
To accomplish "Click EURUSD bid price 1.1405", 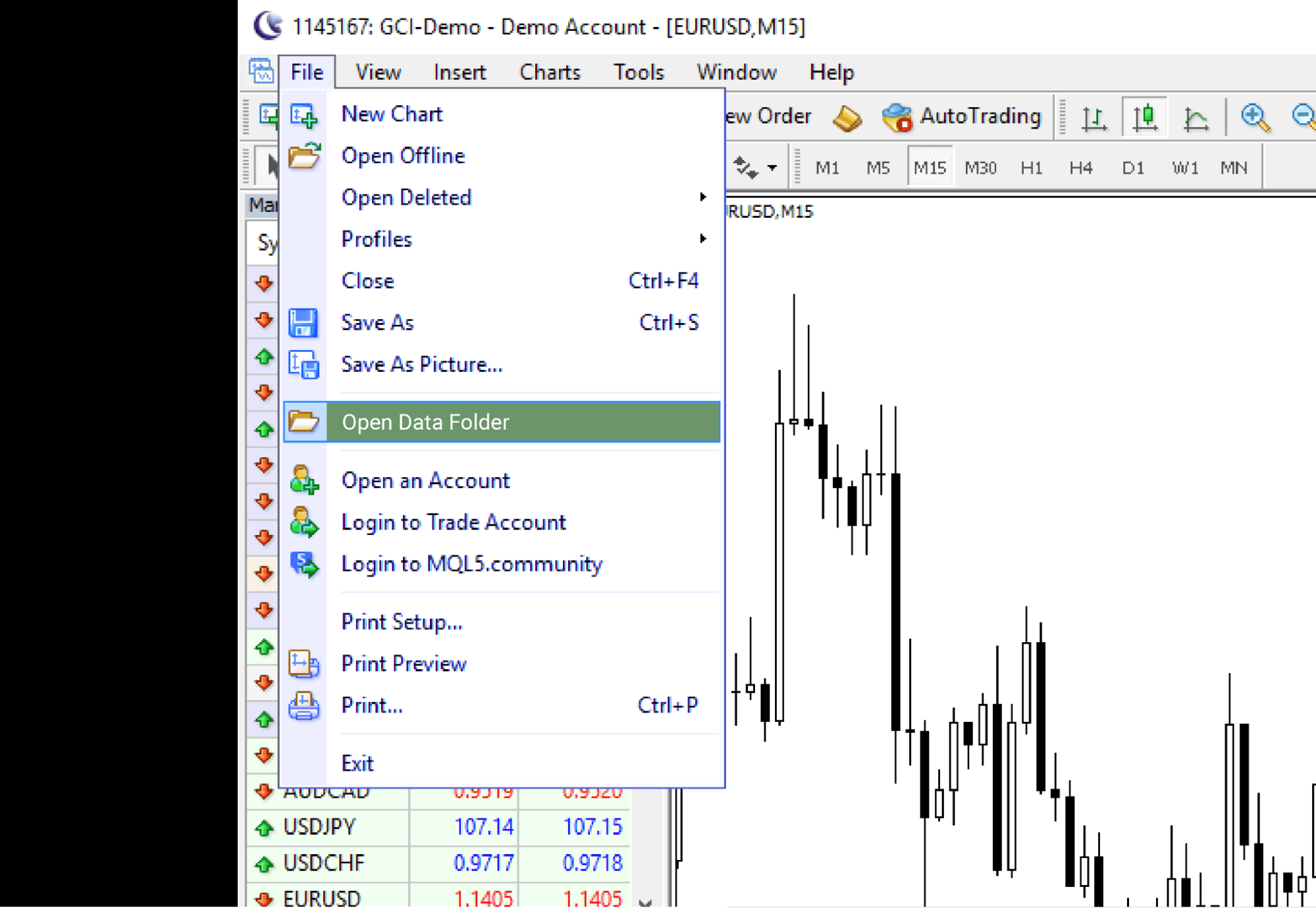I will click(483, 899).
